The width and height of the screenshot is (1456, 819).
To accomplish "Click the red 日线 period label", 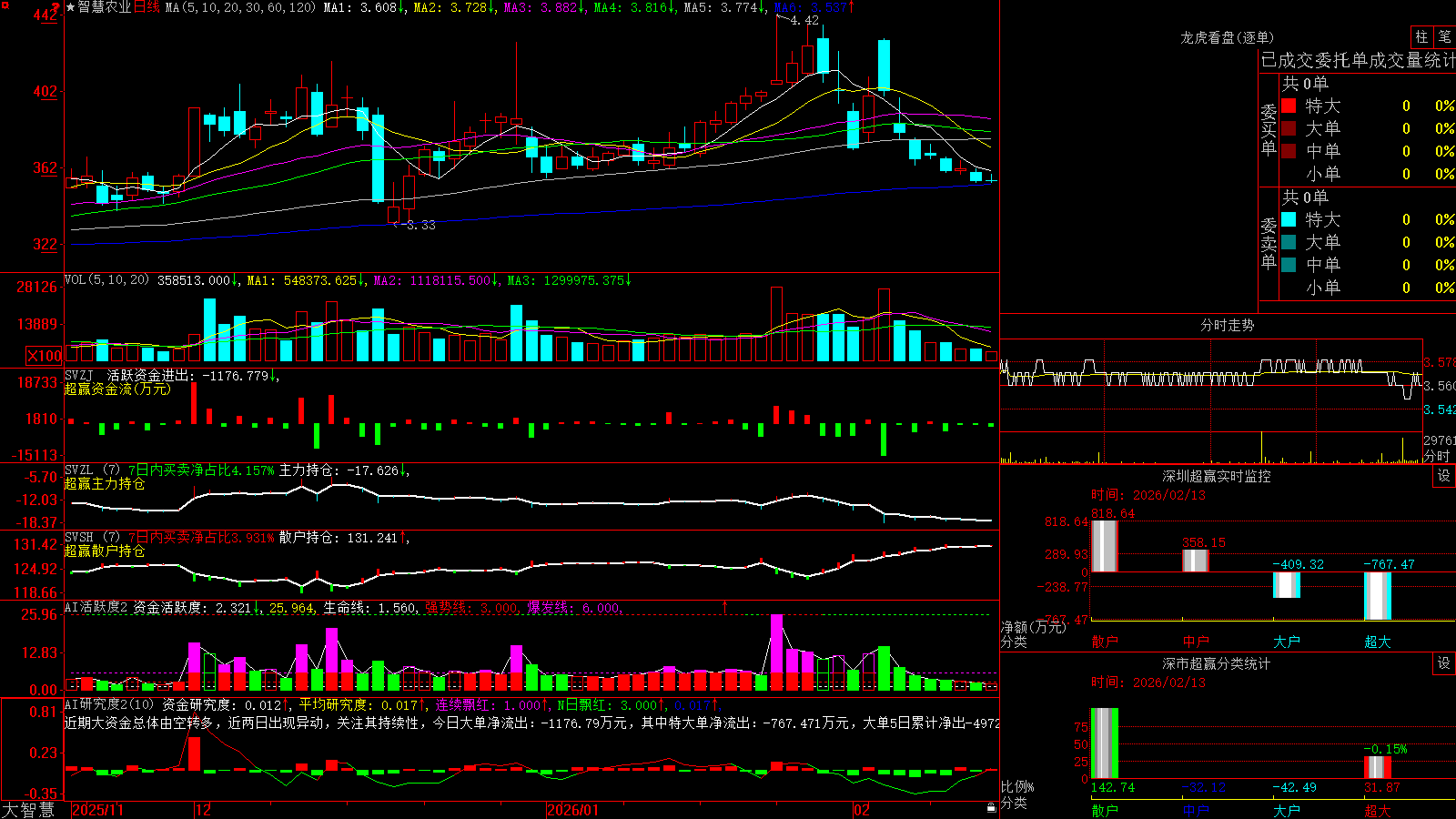I will (x=147, y=7).
